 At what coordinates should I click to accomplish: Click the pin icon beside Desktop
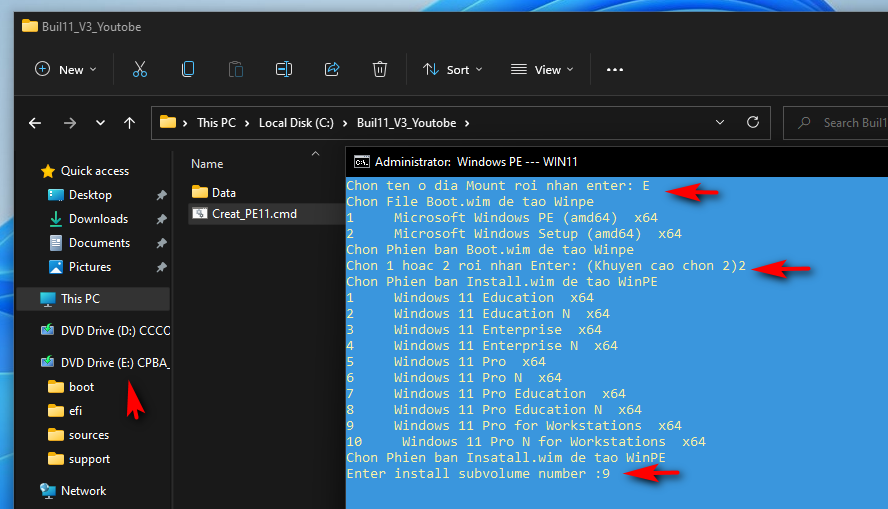click(x=161, y=195)
